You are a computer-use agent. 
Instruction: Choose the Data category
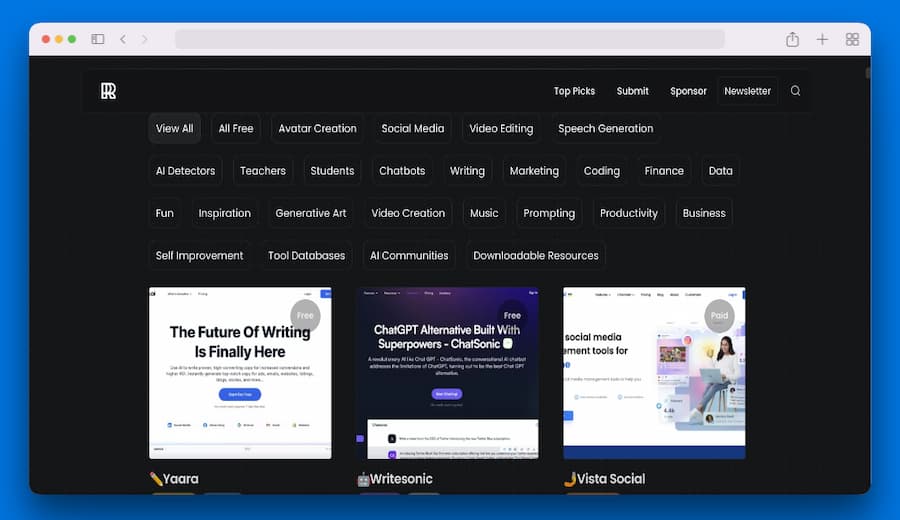click(720, 171)
